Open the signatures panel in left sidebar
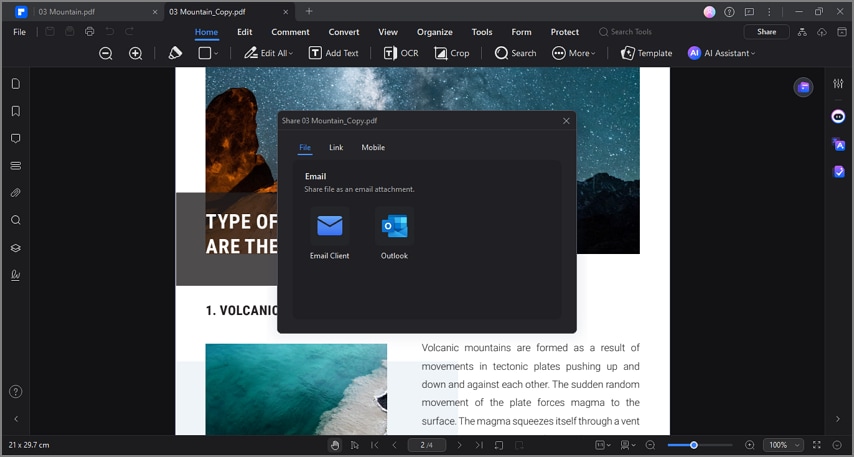The image size is (854, 457). 16,275
